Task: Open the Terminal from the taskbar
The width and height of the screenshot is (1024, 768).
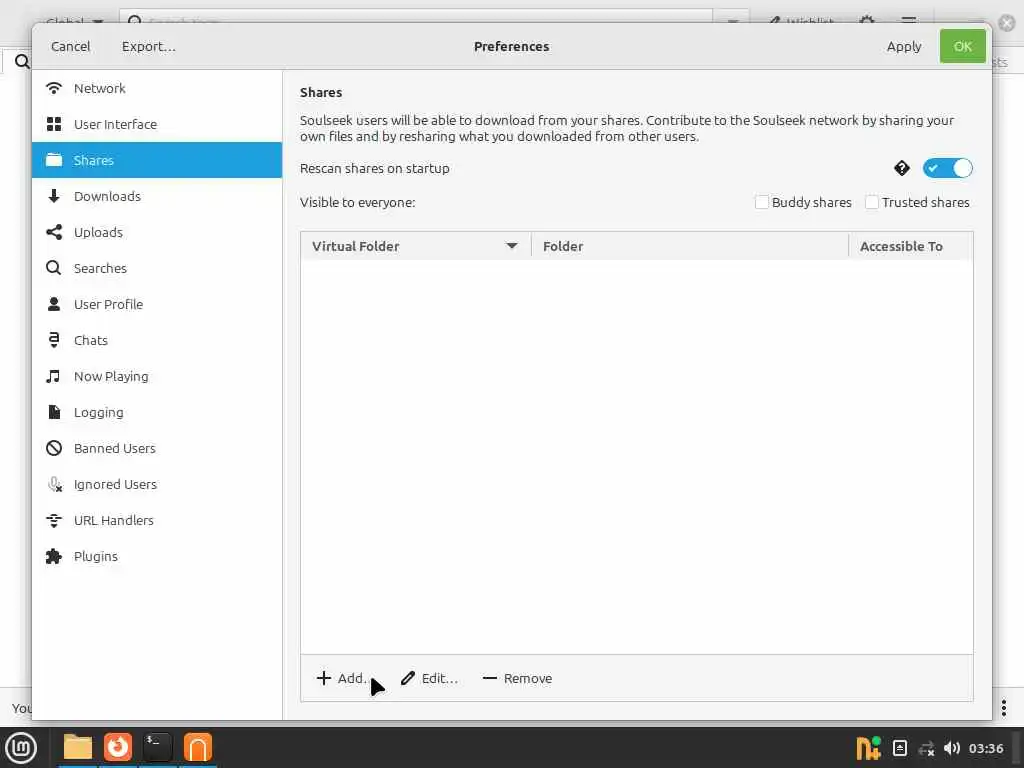Action: point(157,747)
